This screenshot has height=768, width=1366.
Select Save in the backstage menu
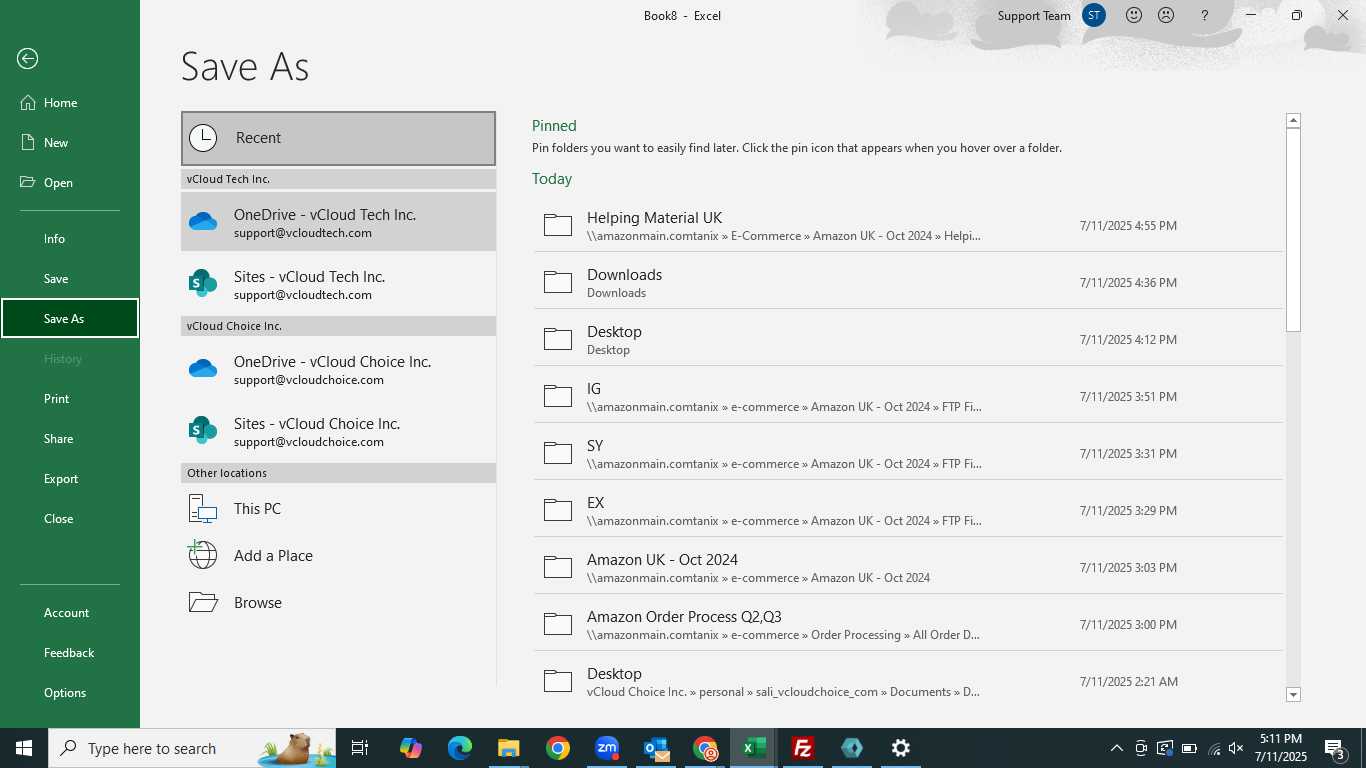click(70, 279)
